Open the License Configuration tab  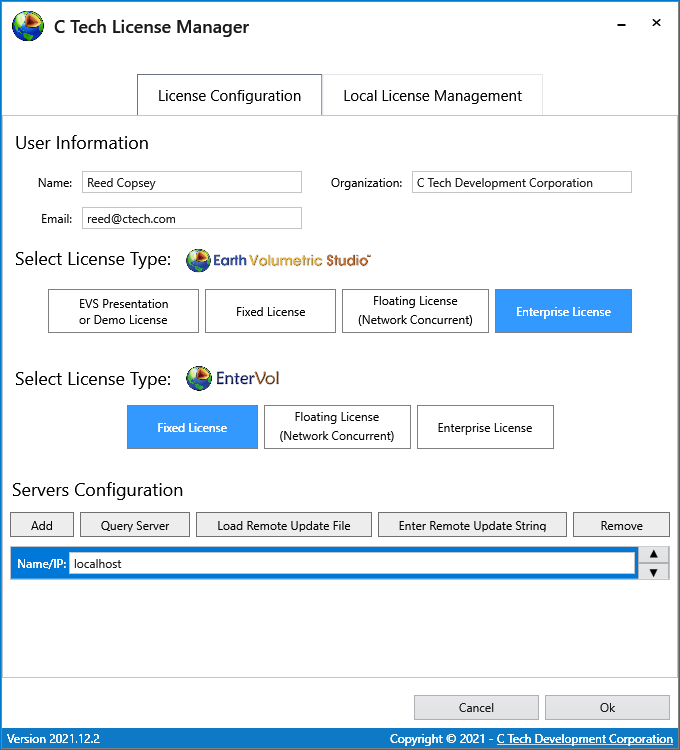tap(229, 96)
